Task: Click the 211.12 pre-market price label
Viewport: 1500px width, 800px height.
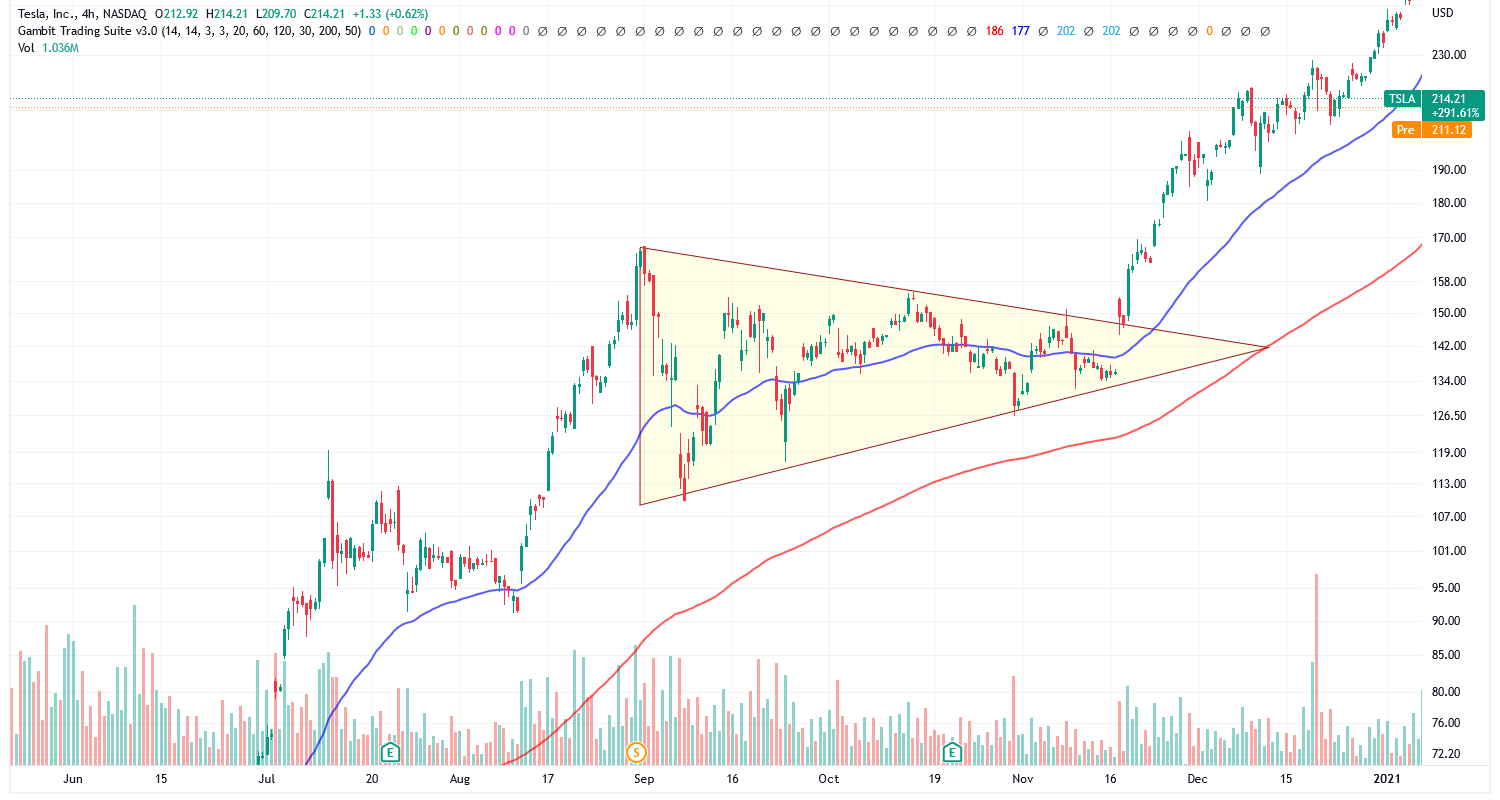Action: [x=1447, y=129]
